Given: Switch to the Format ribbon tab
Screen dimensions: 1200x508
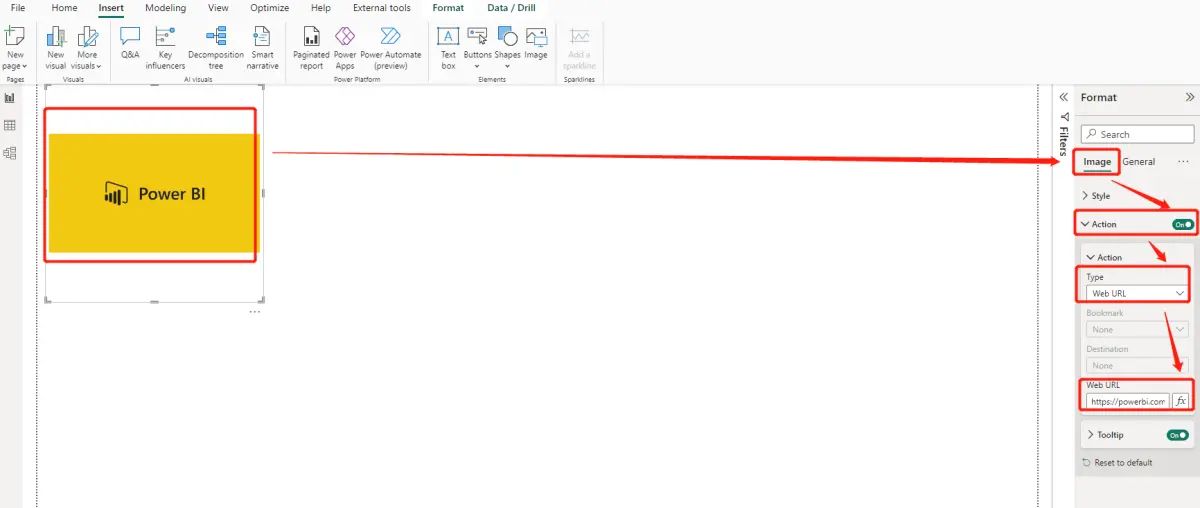Looking at the screenshot, I should [x=448, y=8].
